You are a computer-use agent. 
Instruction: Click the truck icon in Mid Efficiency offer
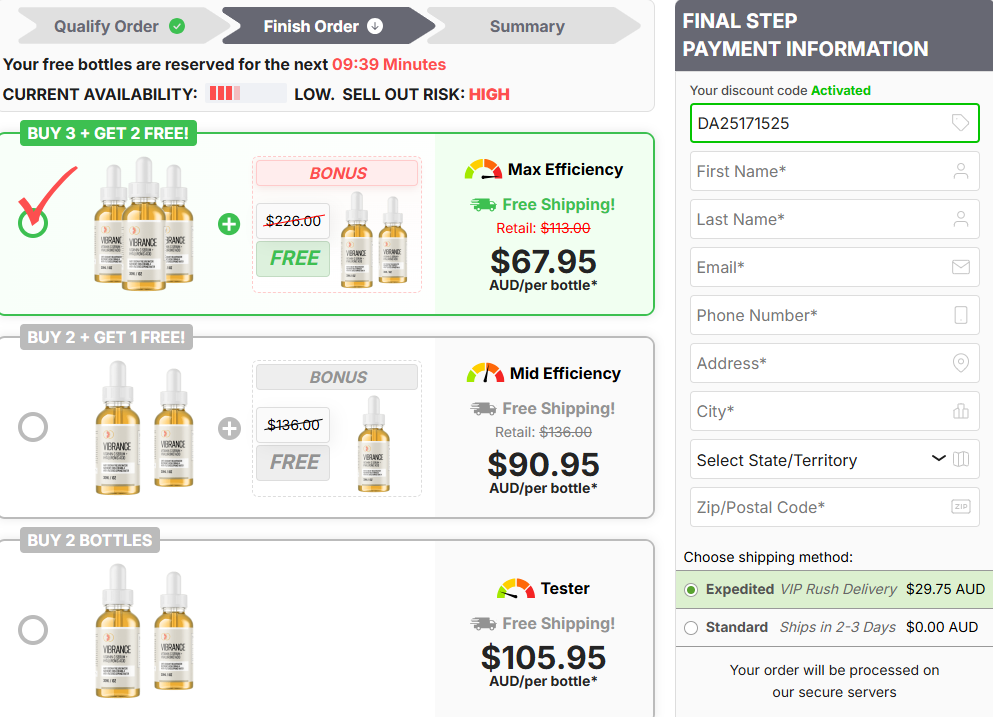[483, 409]
